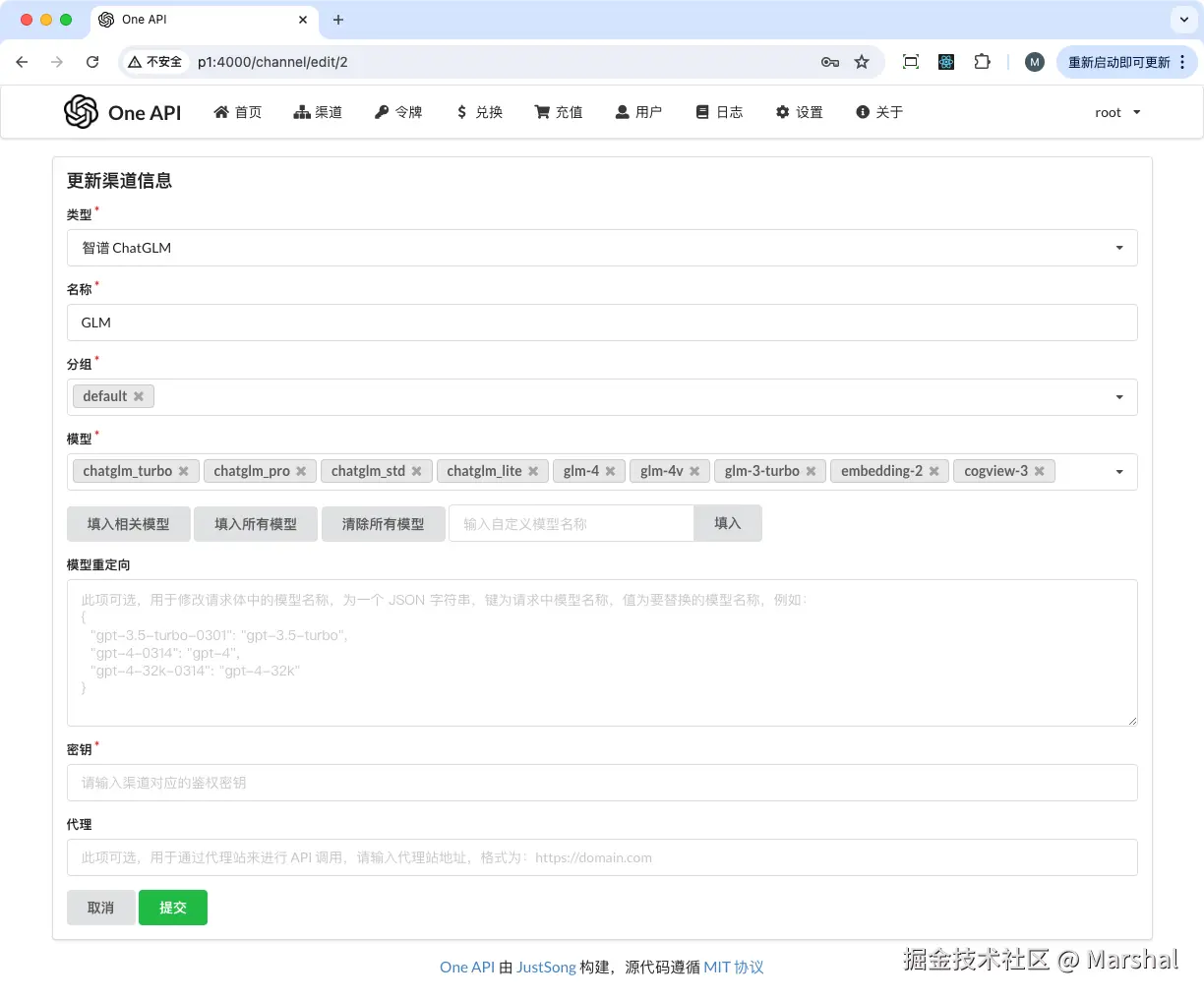This screenshot has width=1204, height=999.
Task: Bookmark this page with the star icon
Action: (862, 62)
